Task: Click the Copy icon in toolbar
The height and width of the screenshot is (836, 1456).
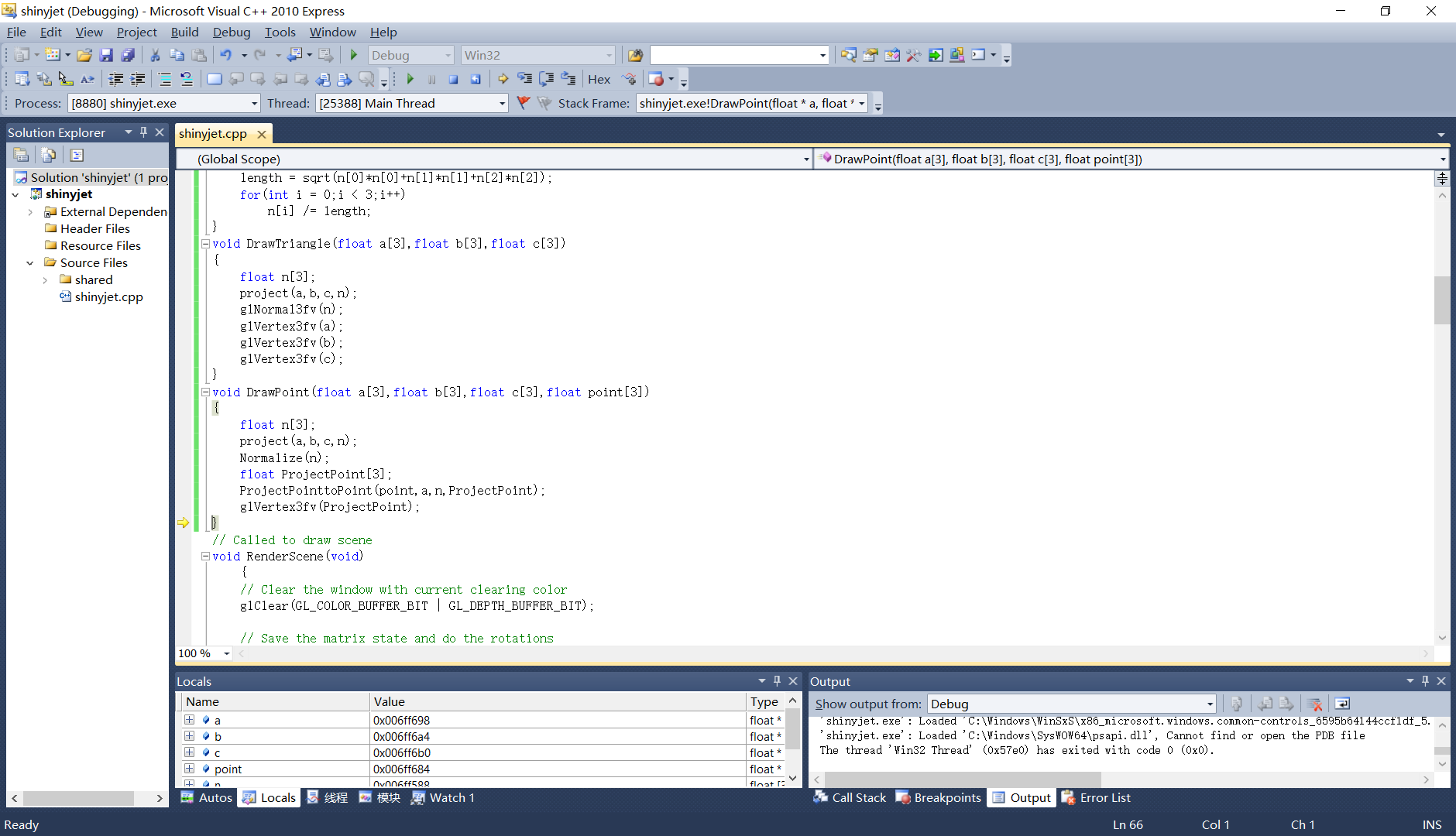Action: click(x=177, y=55)
